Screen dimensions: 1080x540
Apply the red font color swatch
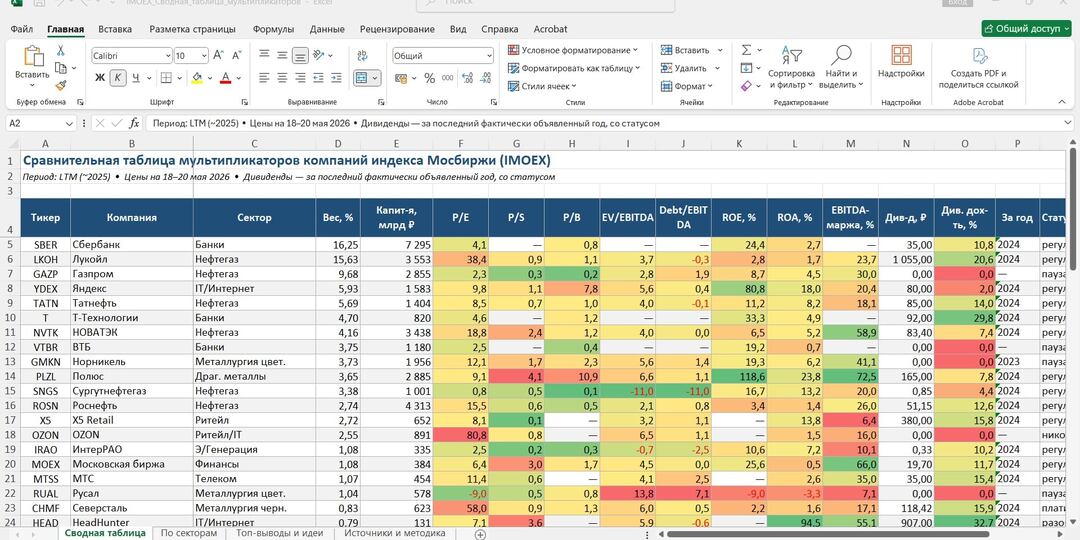[x=225, y=78]
